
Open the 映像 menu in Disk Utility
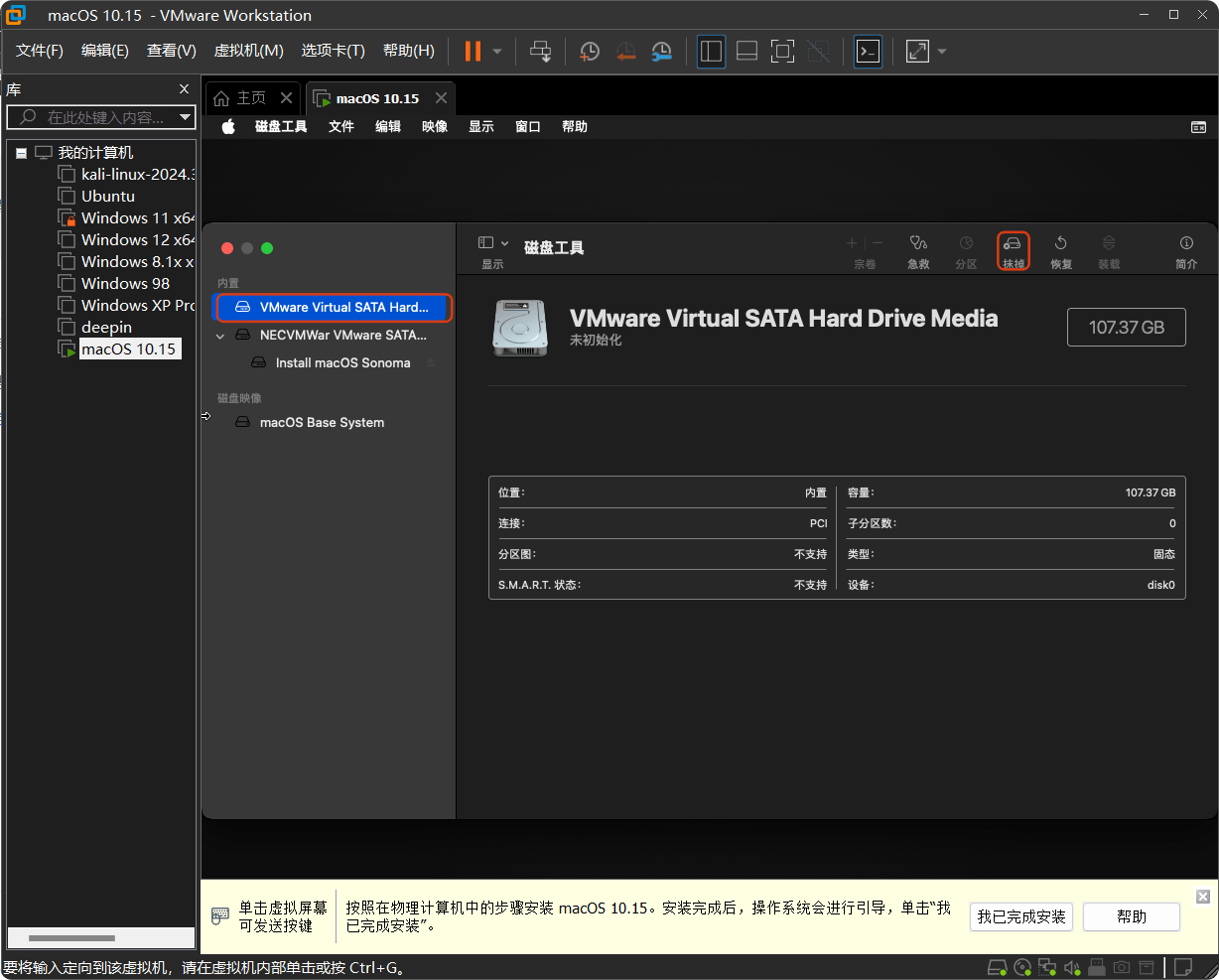tap(434, 126)
